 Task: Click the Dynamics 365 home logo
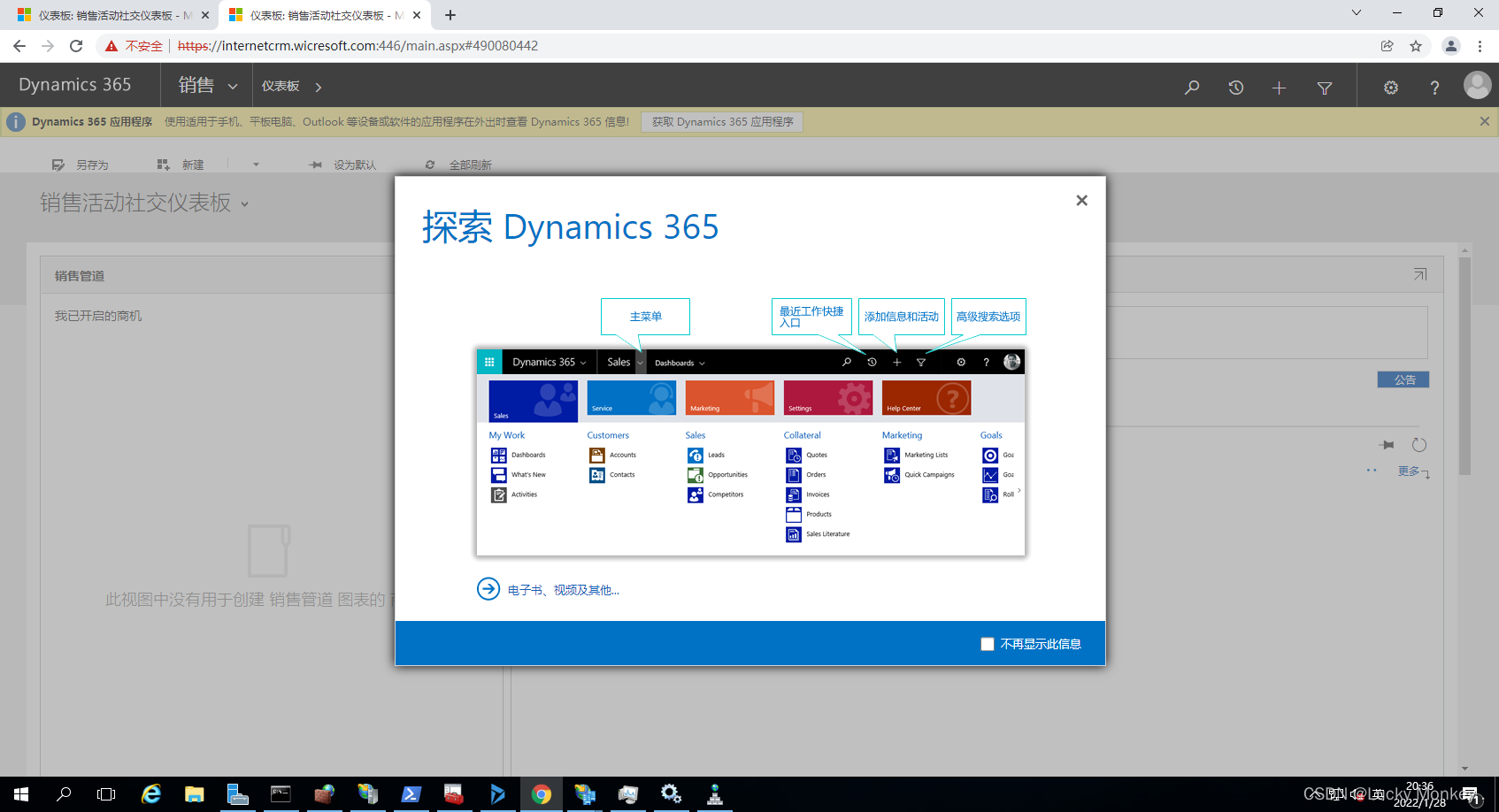click(75, 85)
